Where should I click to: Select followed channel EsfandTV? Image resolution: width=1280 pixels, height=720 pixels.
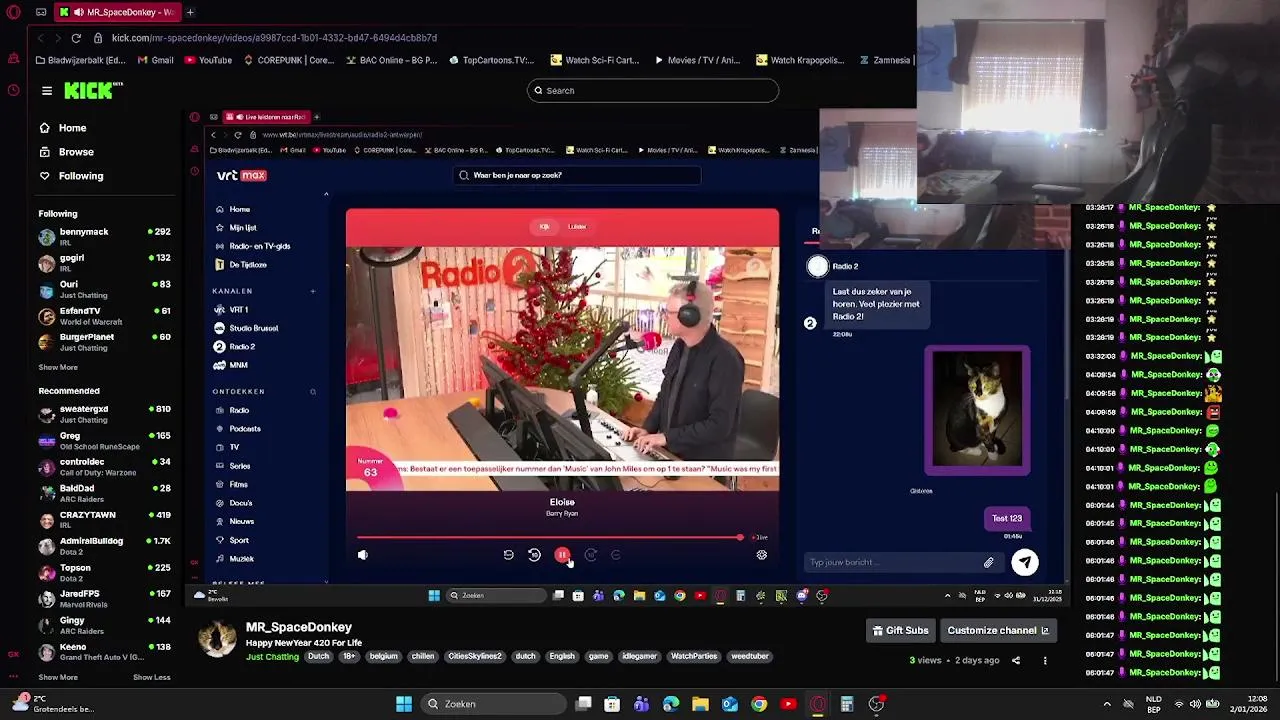click(x=104, y=316)
